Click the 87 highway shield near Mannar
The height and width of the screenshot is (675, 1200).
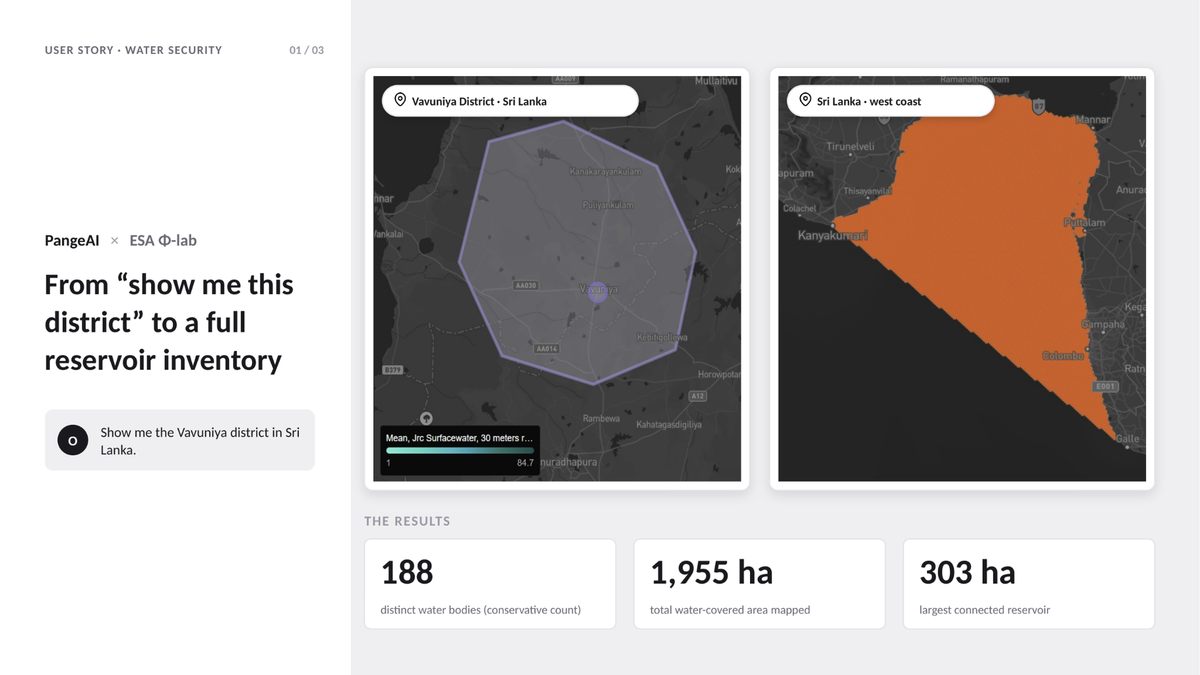[1039, 104]
